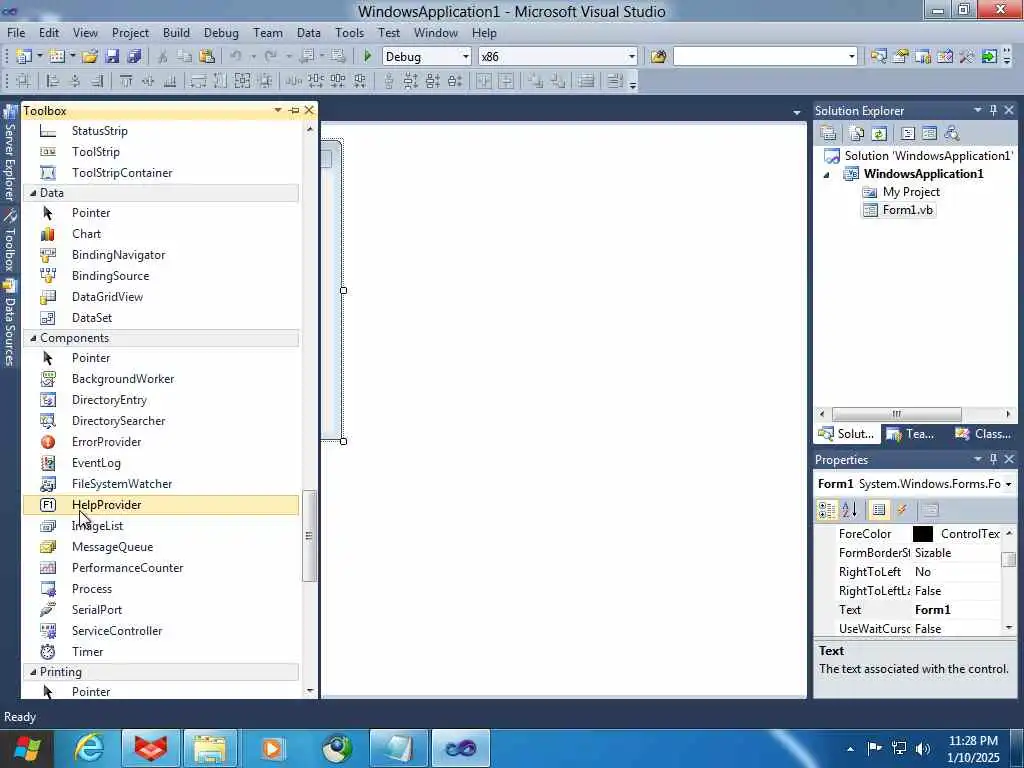
Task: Toggle Categorized view in Properties
Action: click(827, 510)
